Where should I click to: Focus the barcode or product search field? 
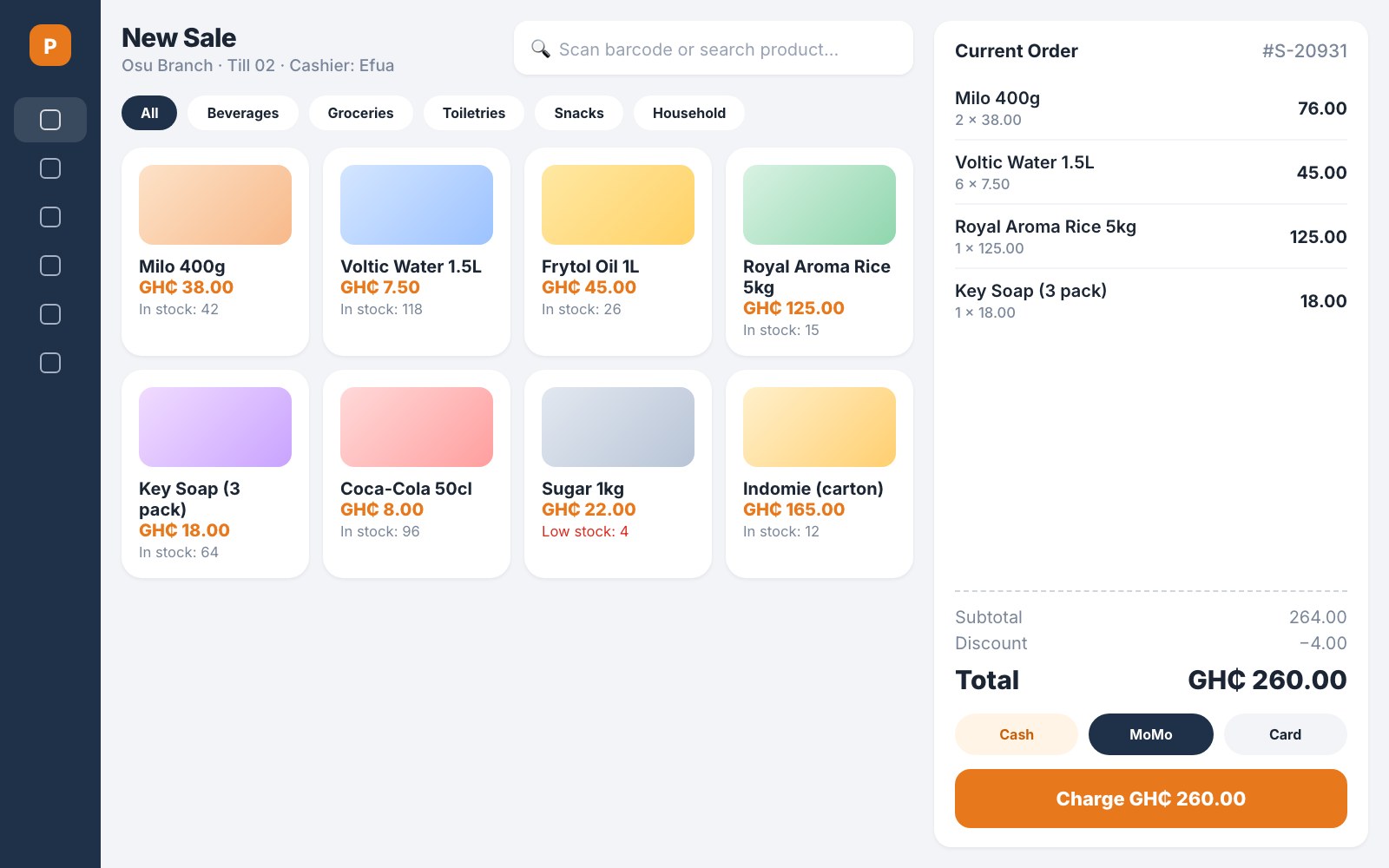(714, 49)
